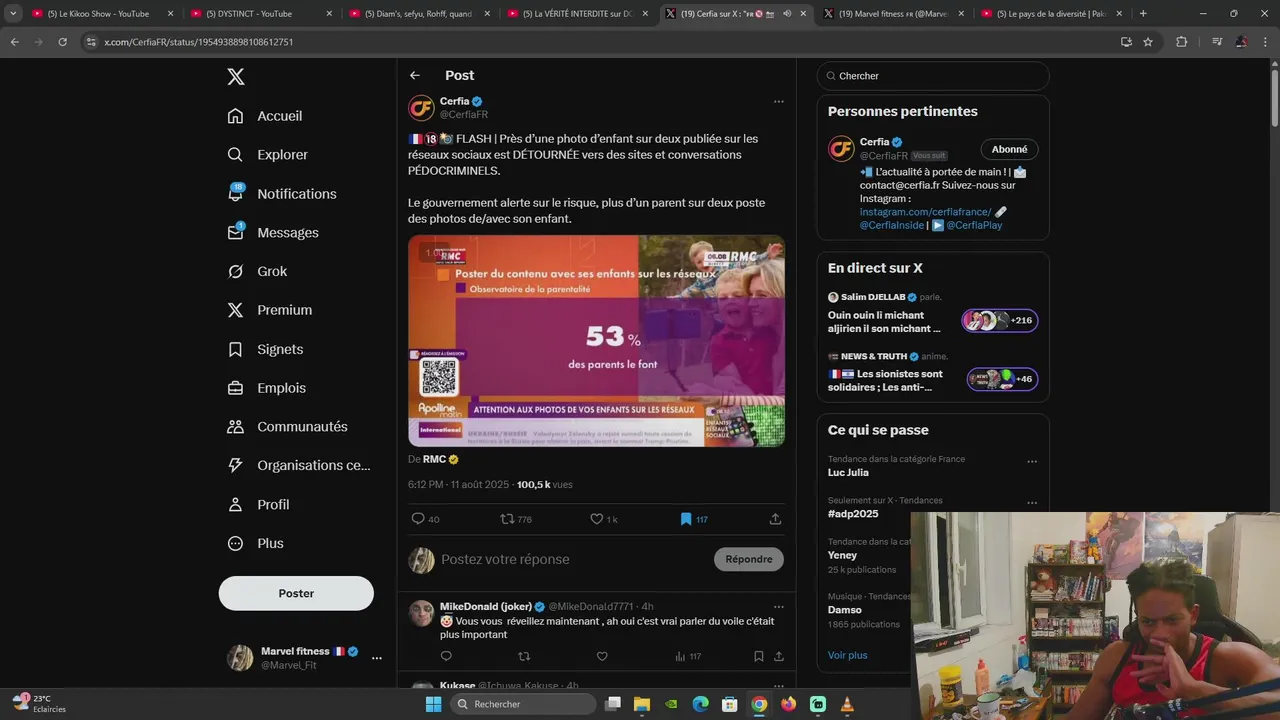Open Profil page
This screenshot has width=1280, height=720.
click(x=258, y=505)
